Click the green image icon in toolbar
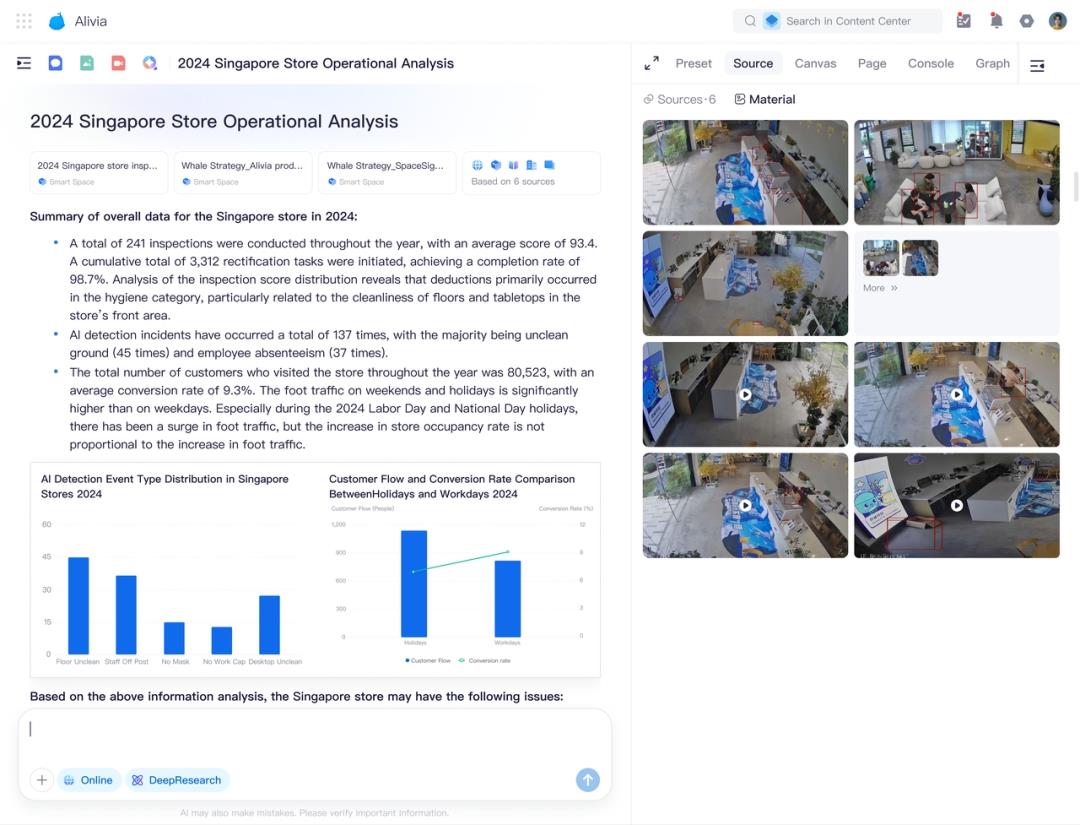 coord(87,63)
